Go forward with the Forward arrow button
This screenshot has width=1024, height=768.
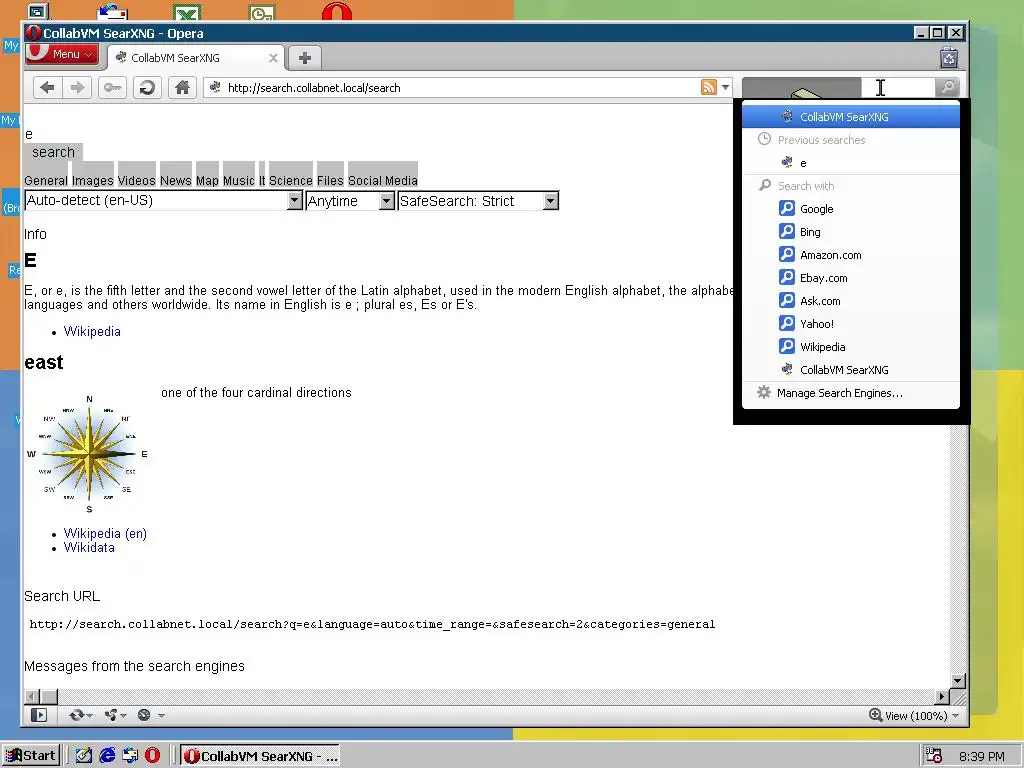coord(77,88)
